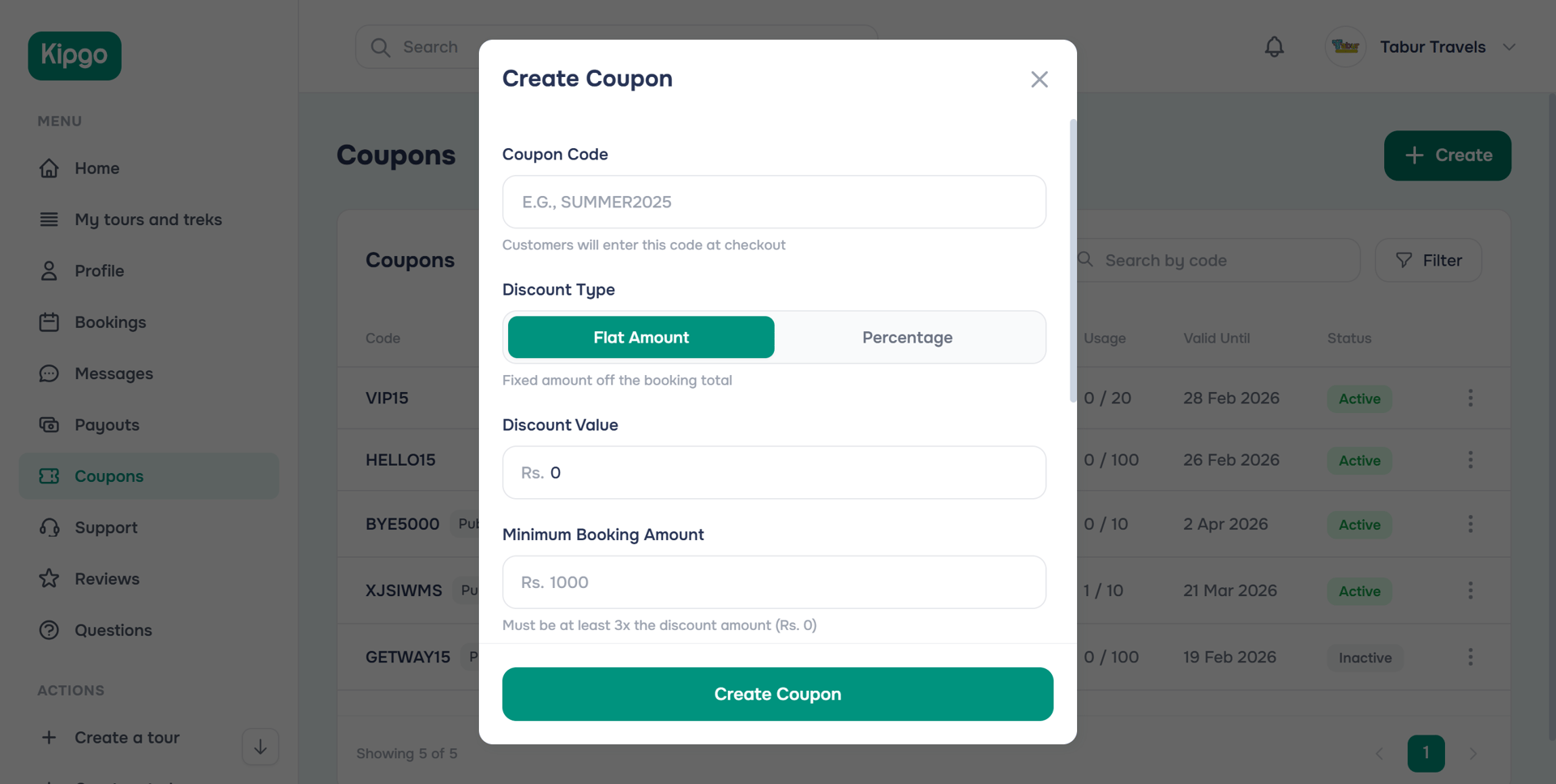Open the Reviews star icon
The height and width of the screenshot is (784, 1556).
49,578
